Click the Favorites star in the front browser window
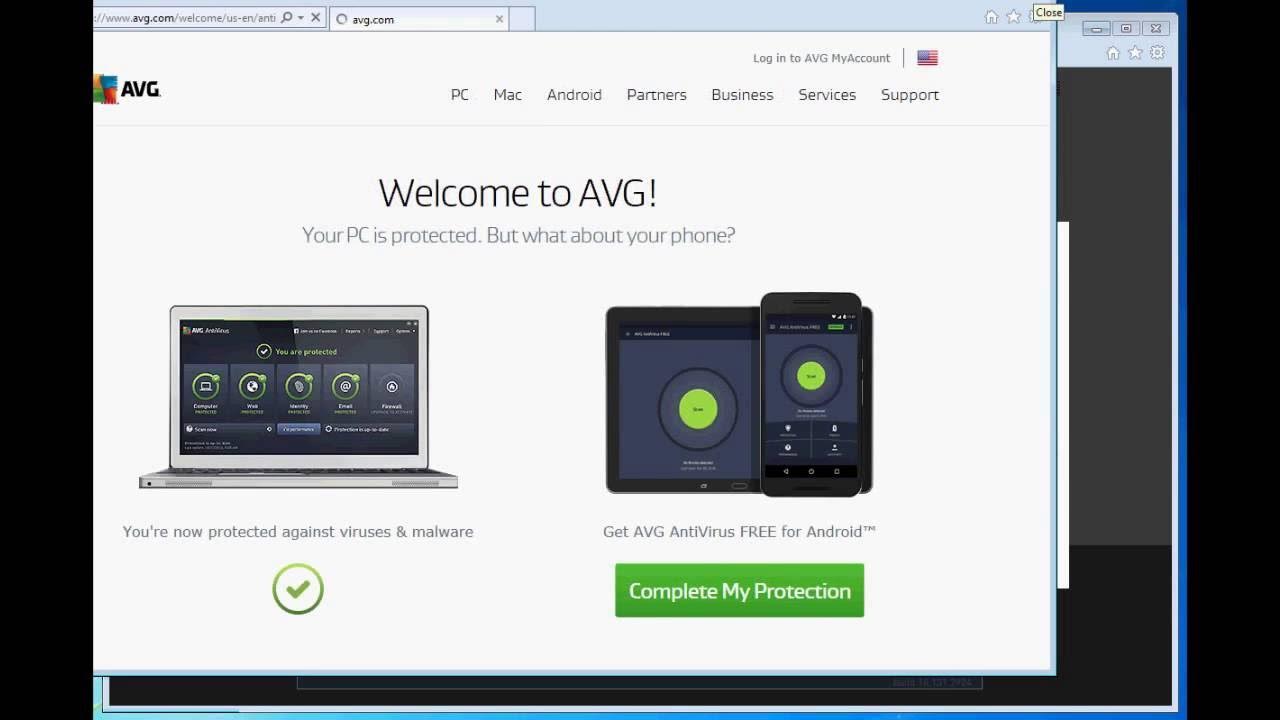1280x720 pixels. (1013, 17)
